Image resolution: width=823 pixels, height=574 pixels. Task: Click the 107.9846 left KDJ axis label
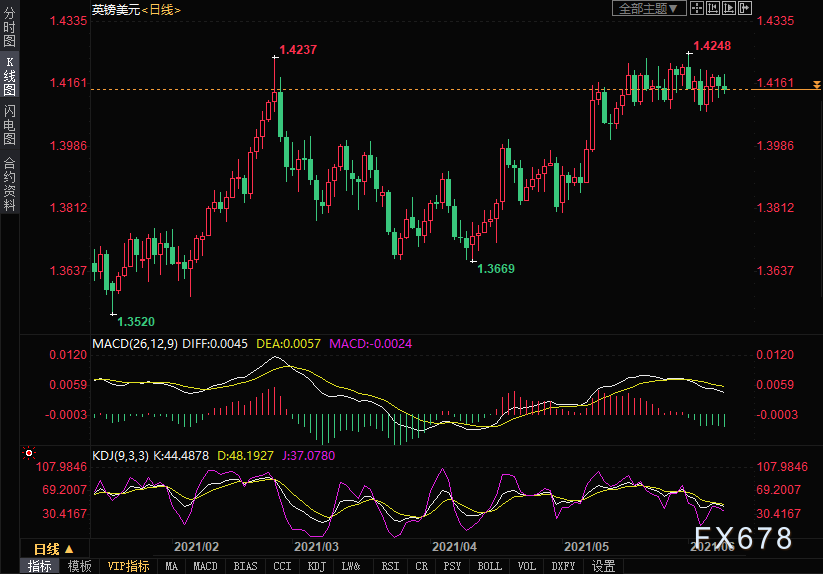click(x=61, y=466)
